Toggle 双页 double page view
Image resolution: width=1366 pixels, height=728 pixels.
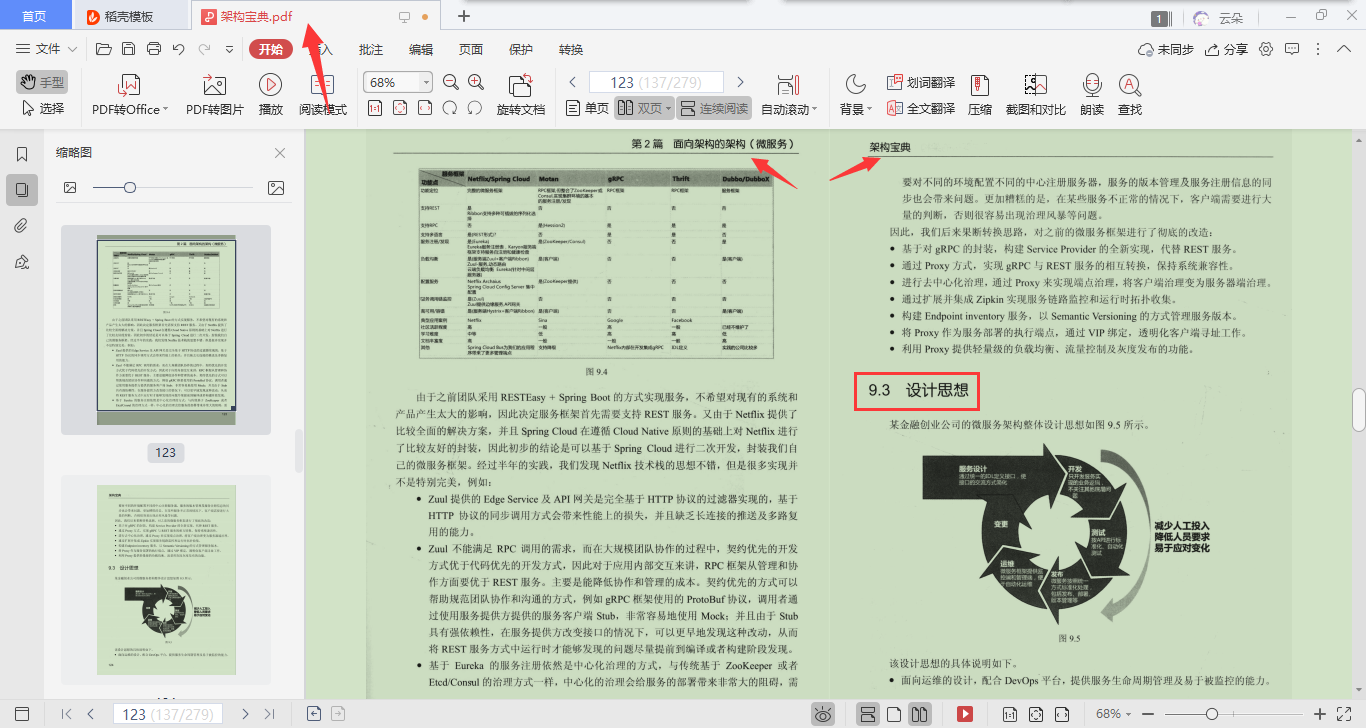pos(639,108)
